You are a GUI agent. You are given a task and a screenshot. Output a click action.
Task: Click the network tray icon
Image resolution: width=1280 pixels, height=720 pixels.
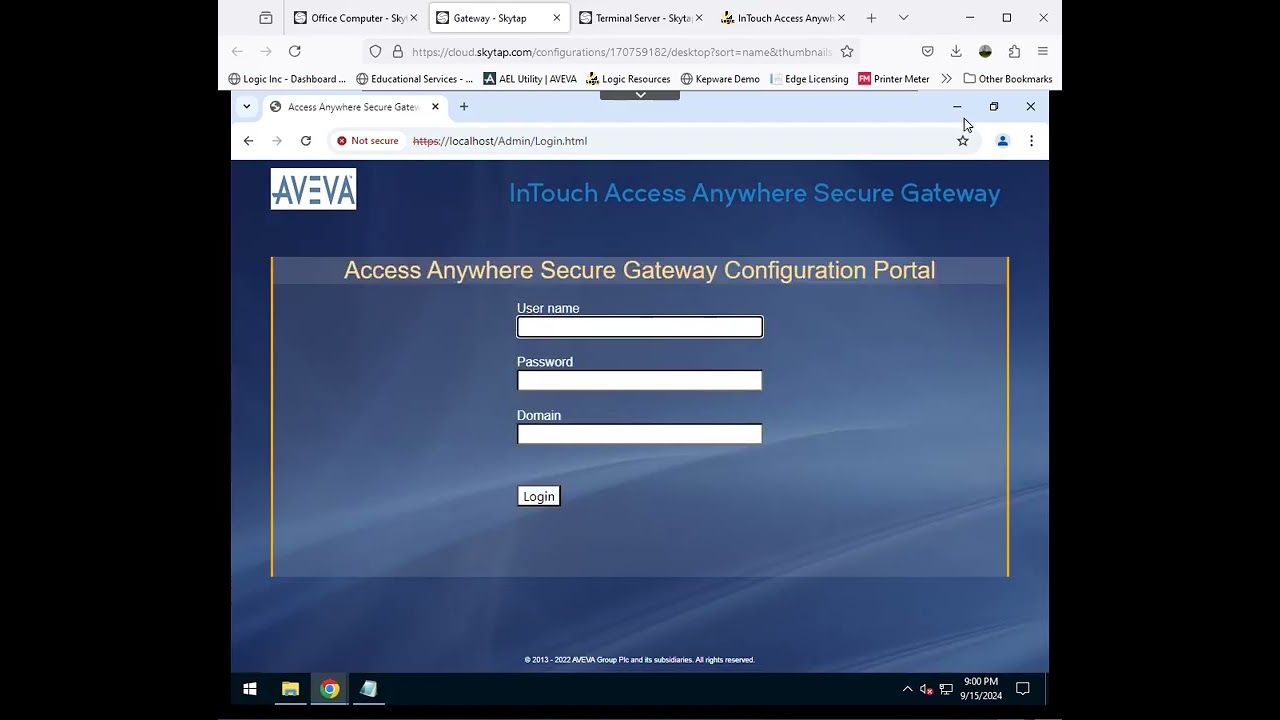click(x=946, y=689)
